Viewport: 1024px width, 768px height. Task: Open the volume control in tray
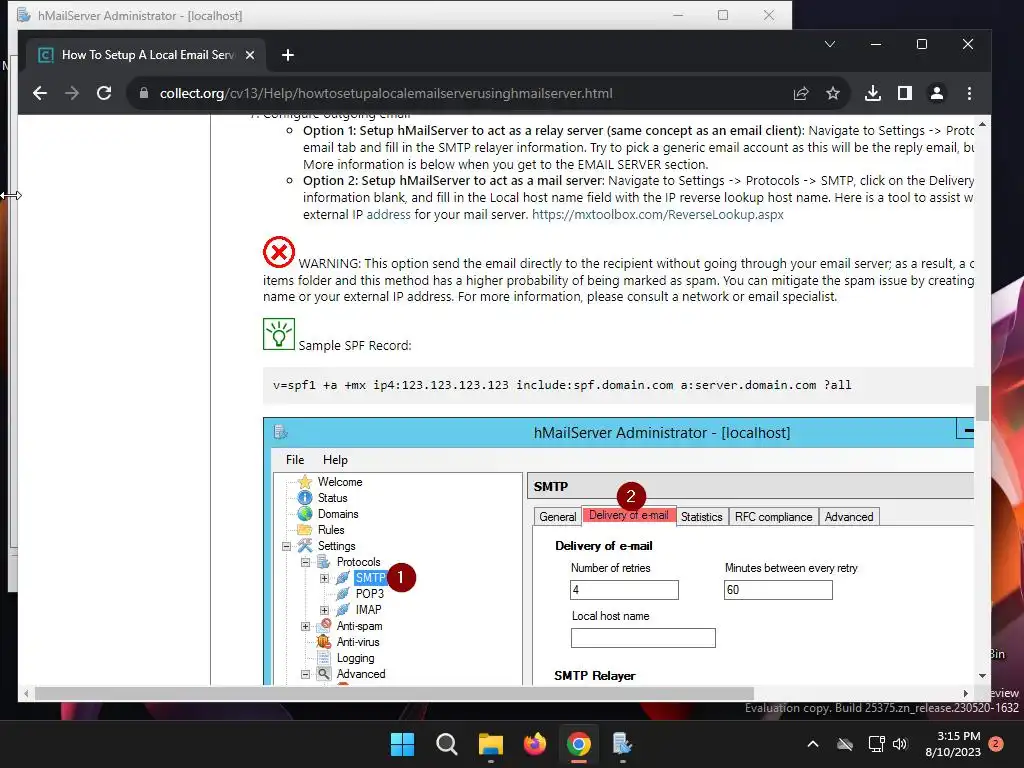900,744
